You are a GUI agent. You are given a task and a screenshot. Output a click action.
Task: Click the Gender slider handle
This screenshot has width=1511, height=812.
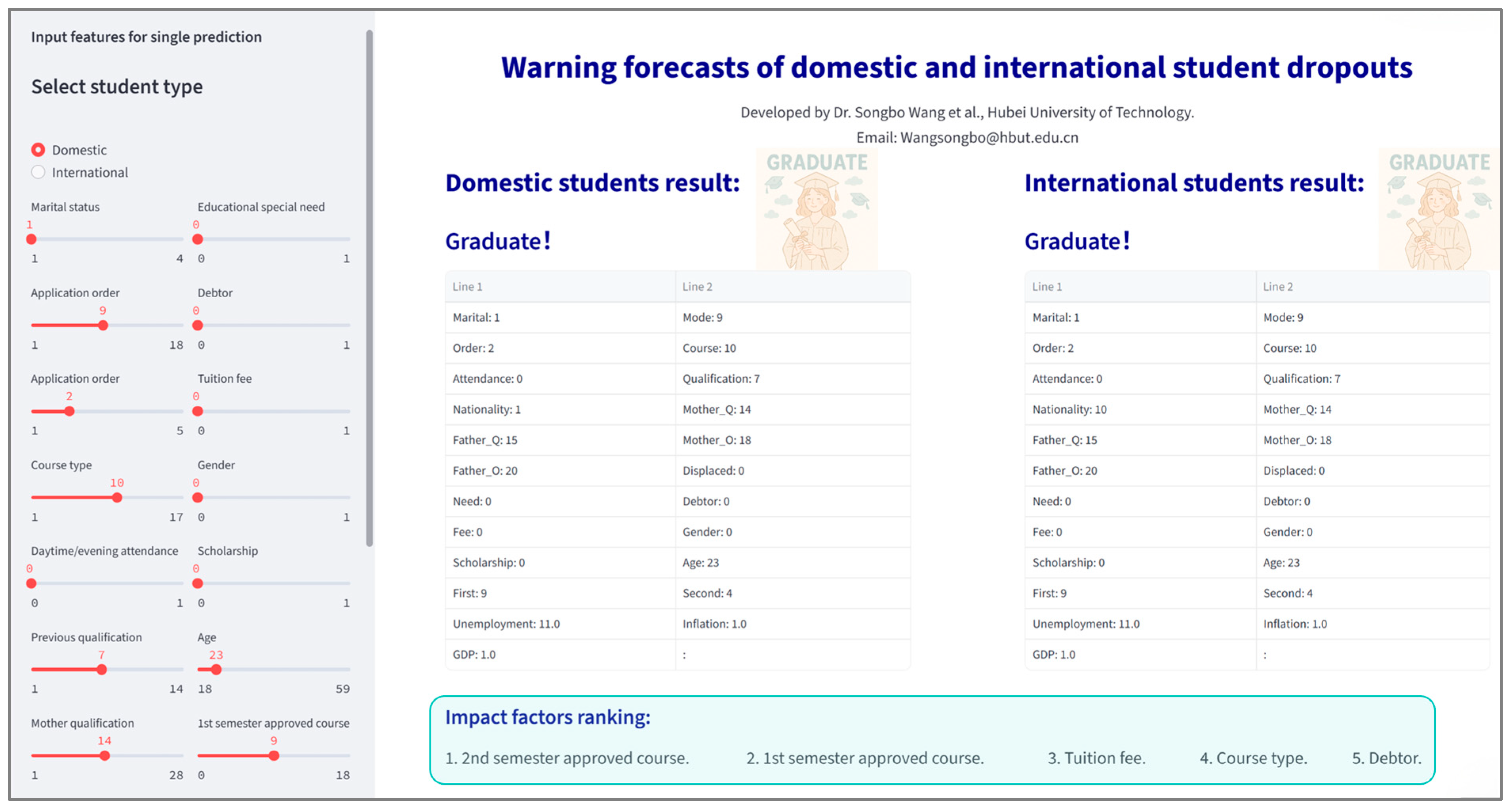[x=198, y=498]
